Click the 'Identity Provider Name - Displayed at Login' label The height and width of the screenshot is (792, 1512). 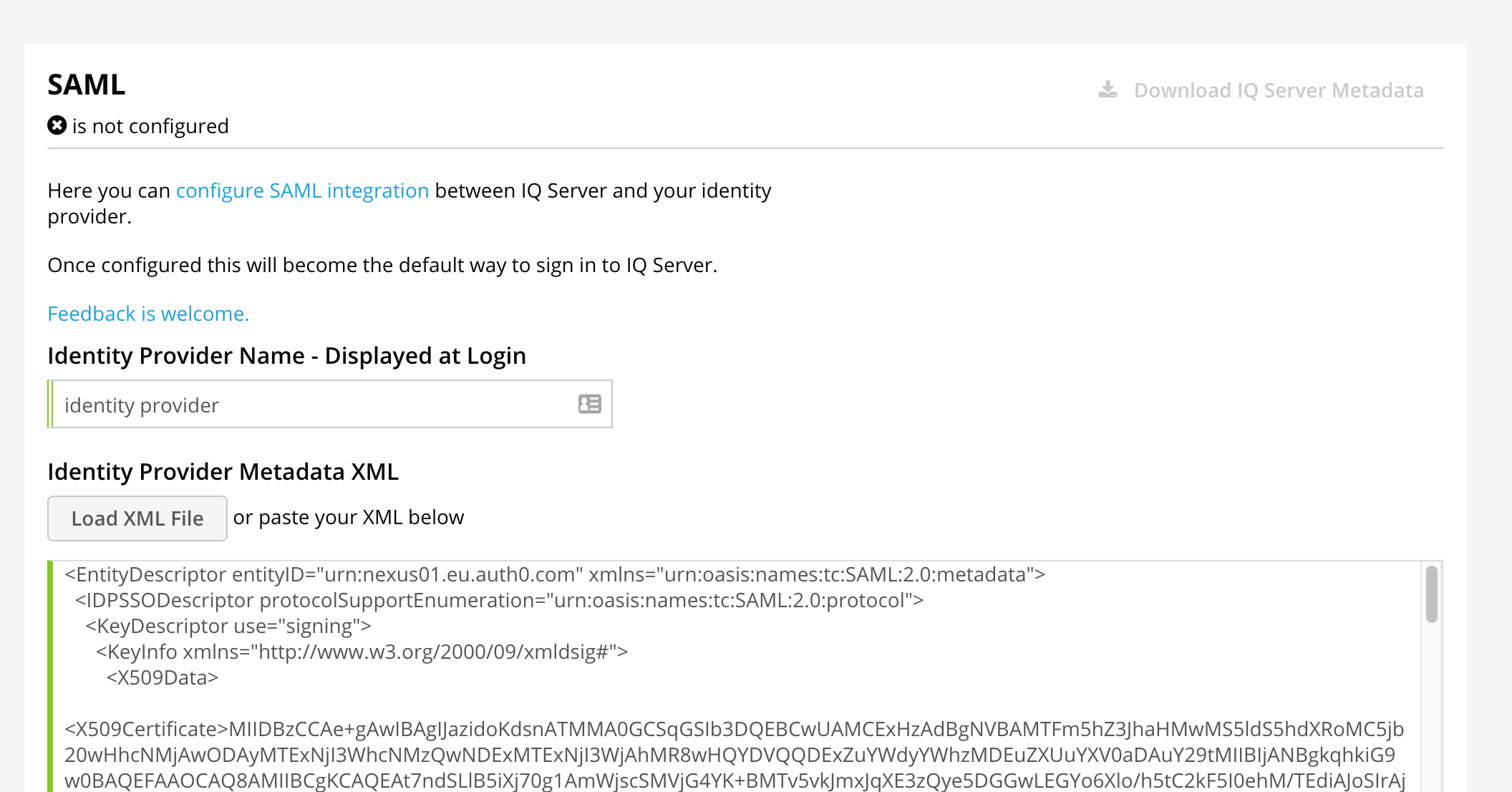pos(286,356)
